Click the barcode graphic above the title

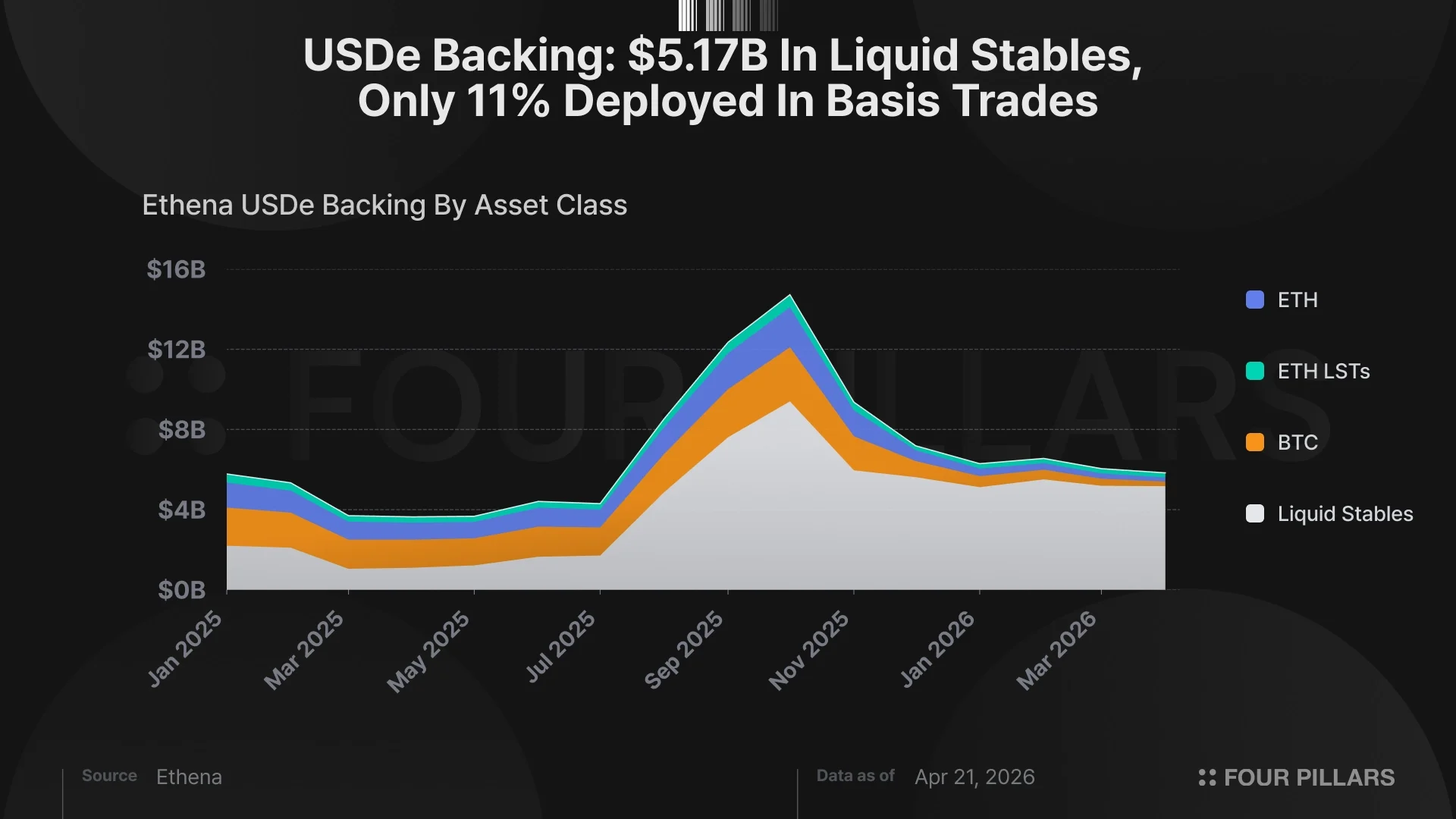[728, 15]
